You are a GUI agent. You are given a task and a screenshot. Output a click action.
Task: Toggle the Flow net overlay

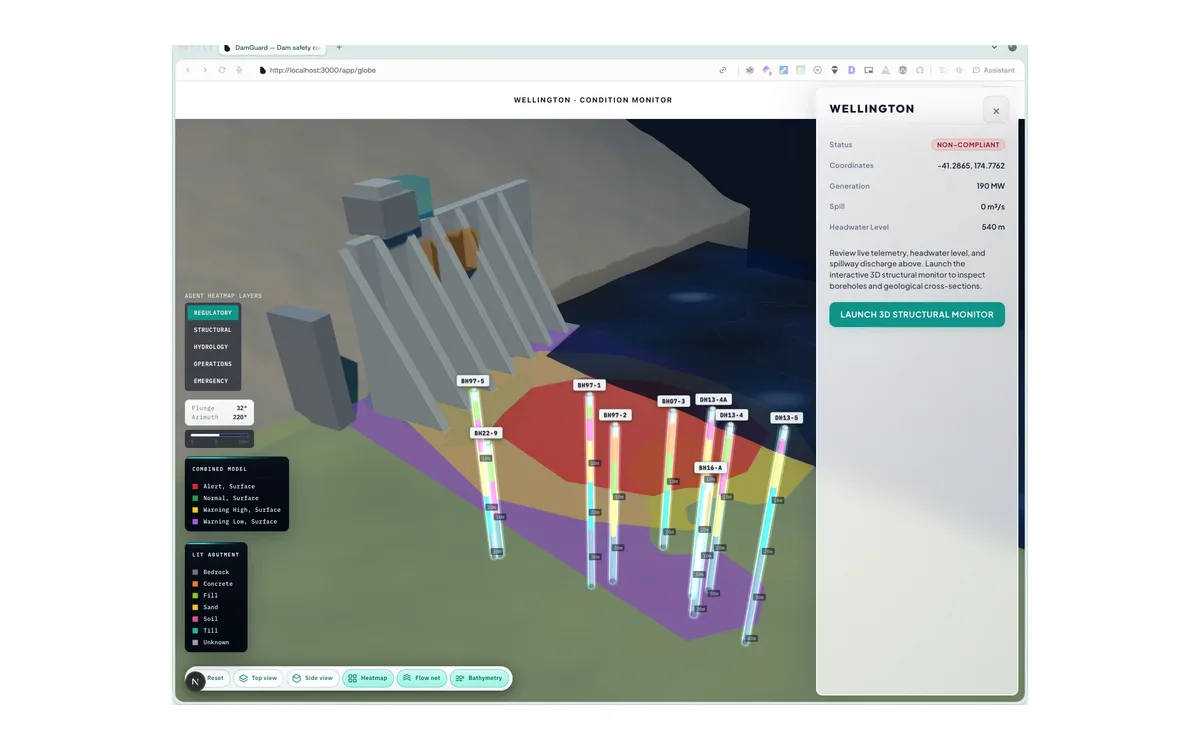coord(421,678)
